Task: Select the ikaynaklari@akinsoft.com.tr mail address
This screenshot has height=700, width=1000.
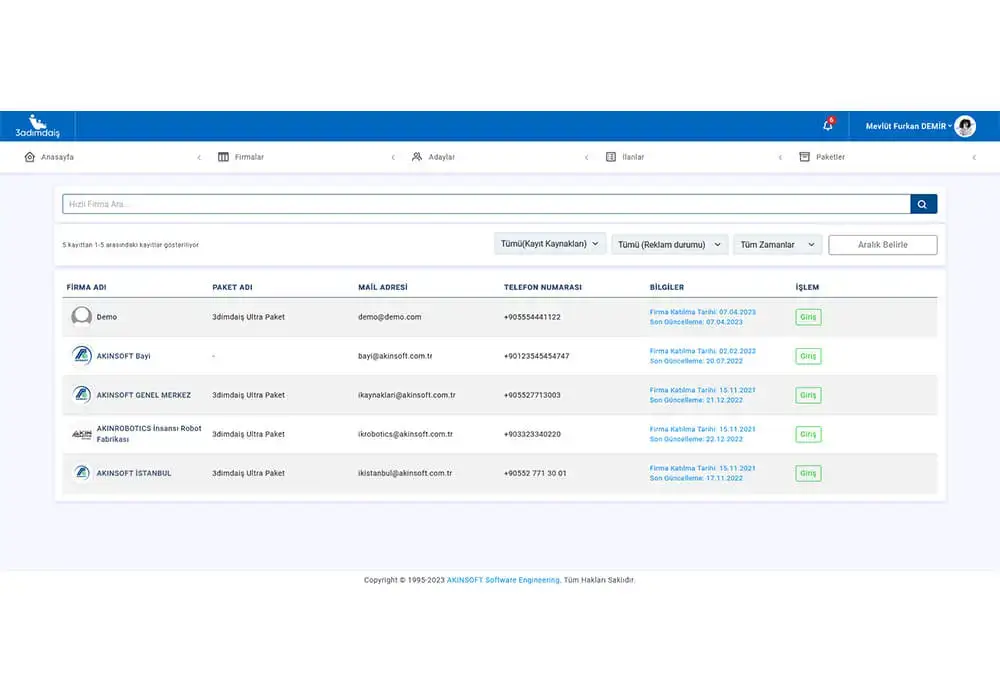Action: click(407, 395)
